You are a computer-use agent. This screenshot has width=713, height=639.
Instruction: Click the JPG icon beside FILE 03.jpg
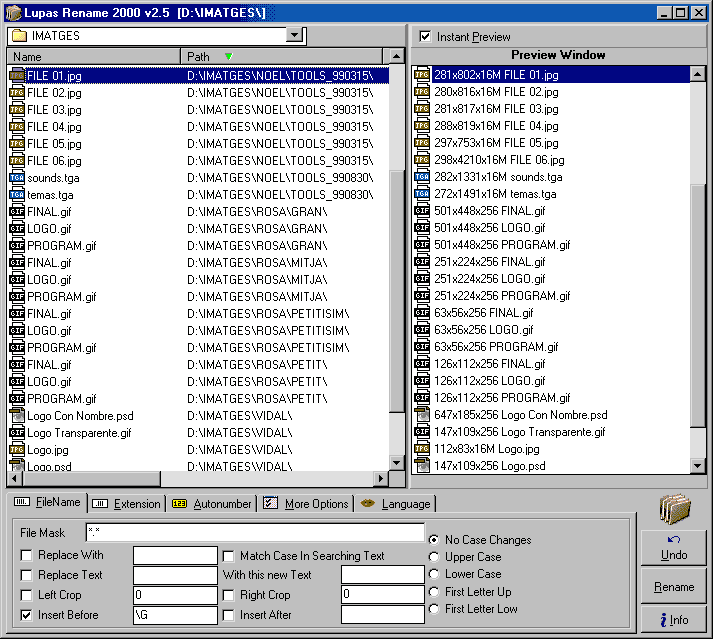pyautogui.click(x=17, y=109)
